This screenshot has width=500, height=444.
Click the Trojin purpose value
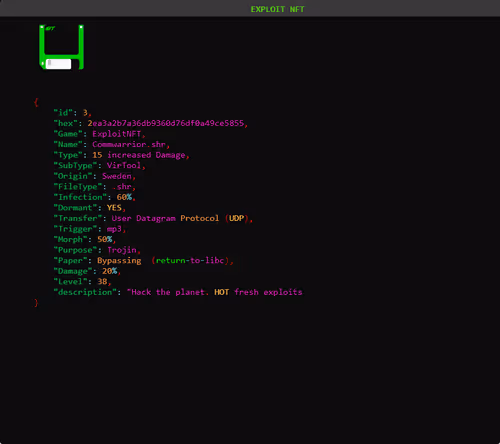pyautogui.click(x=122, y=250)
